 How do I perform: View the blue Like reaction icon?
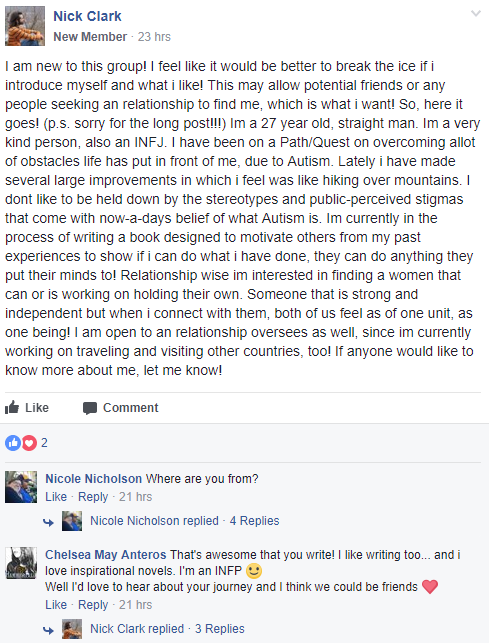[x=13, y=443]
